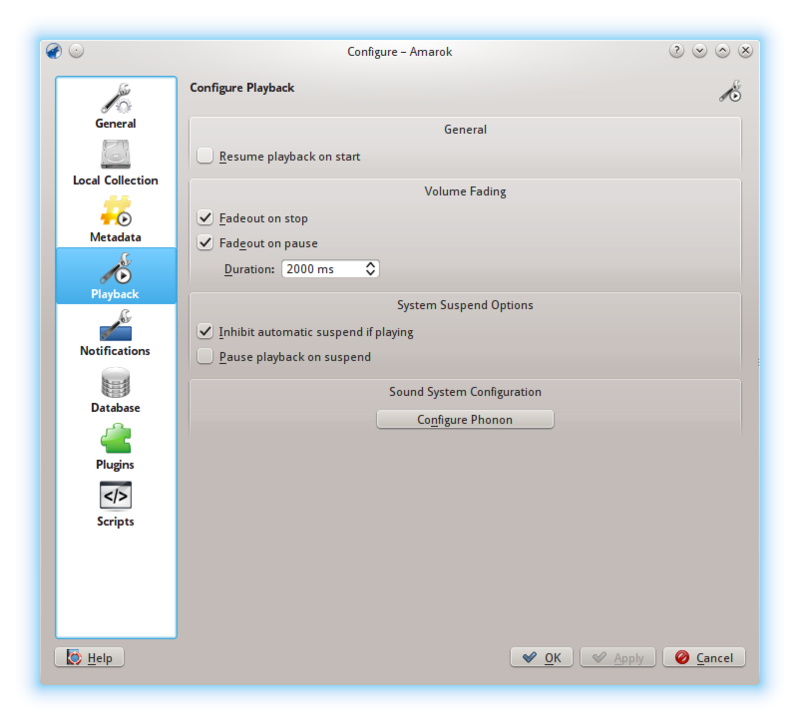
Task: Click the Configure Phonon button
Action: click(465, 419)
